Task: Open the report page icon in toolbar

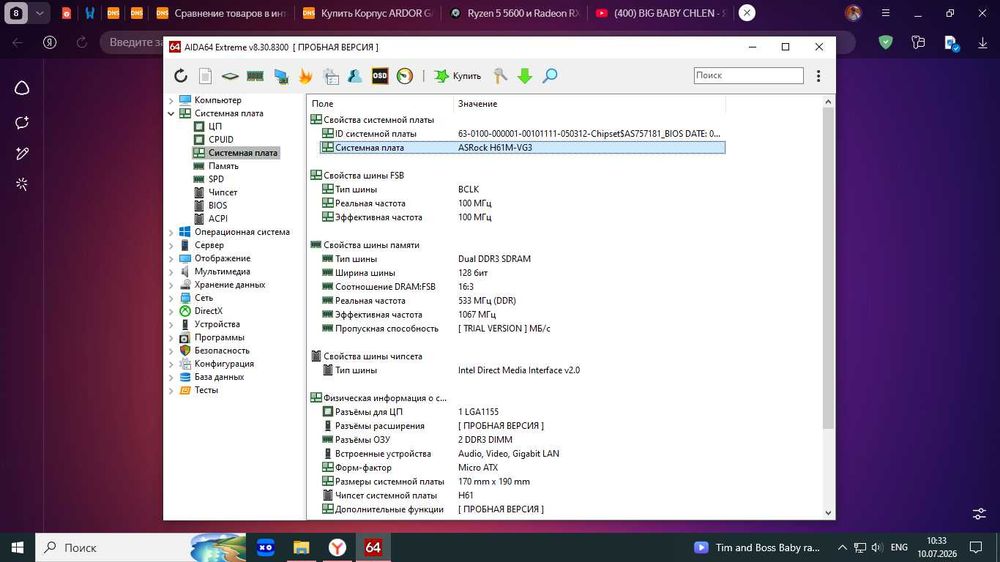Action: coord(205,76)
